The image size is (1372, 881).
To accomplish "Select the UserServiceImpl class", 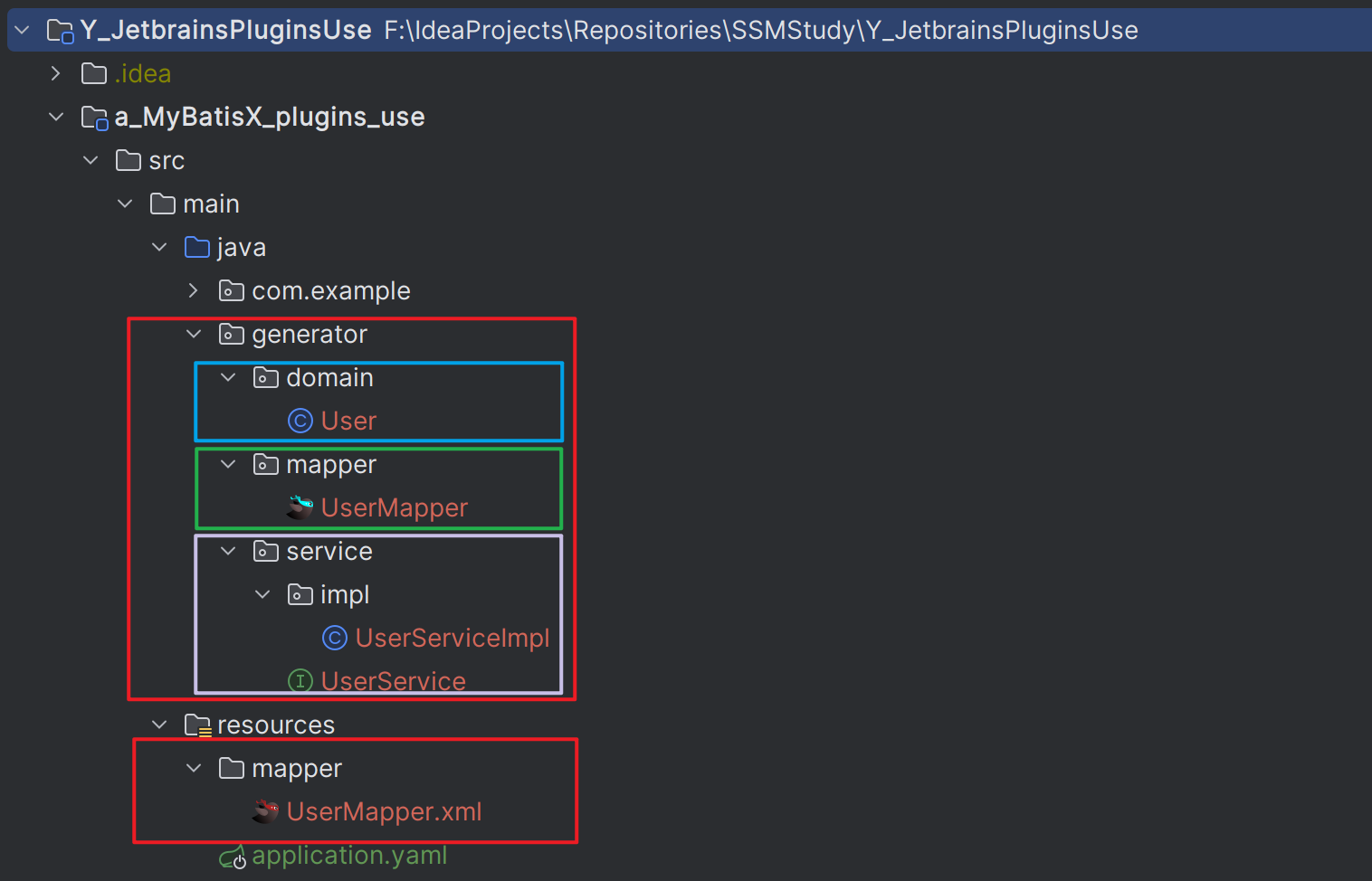I will click(x=452, y=638).
